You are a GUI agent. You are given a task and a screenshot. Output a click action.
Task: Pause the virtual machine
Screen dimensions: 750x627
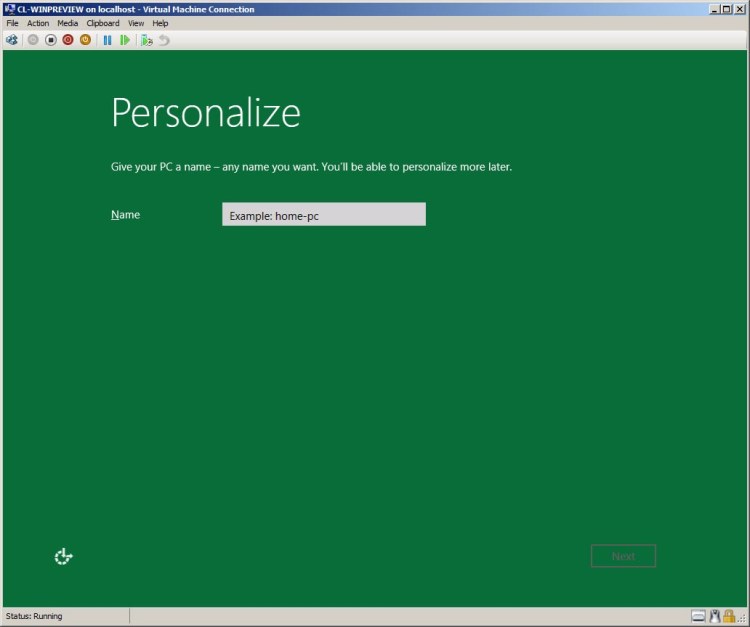click(x=107, y=40)
